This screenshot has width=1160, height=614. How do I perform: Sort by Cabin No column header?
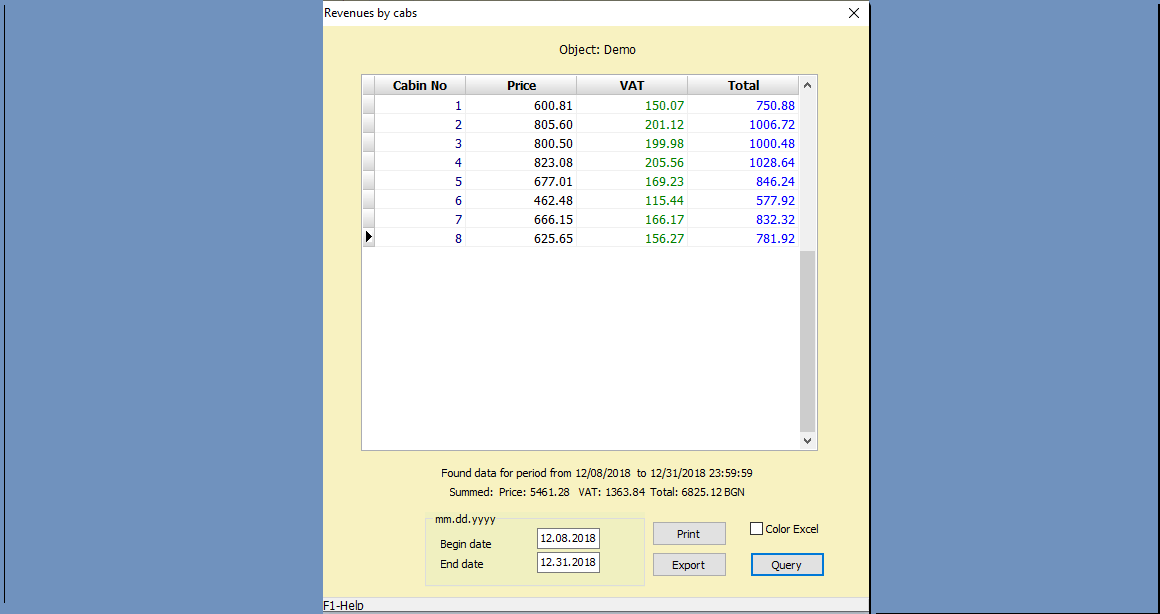pos(419,86)
